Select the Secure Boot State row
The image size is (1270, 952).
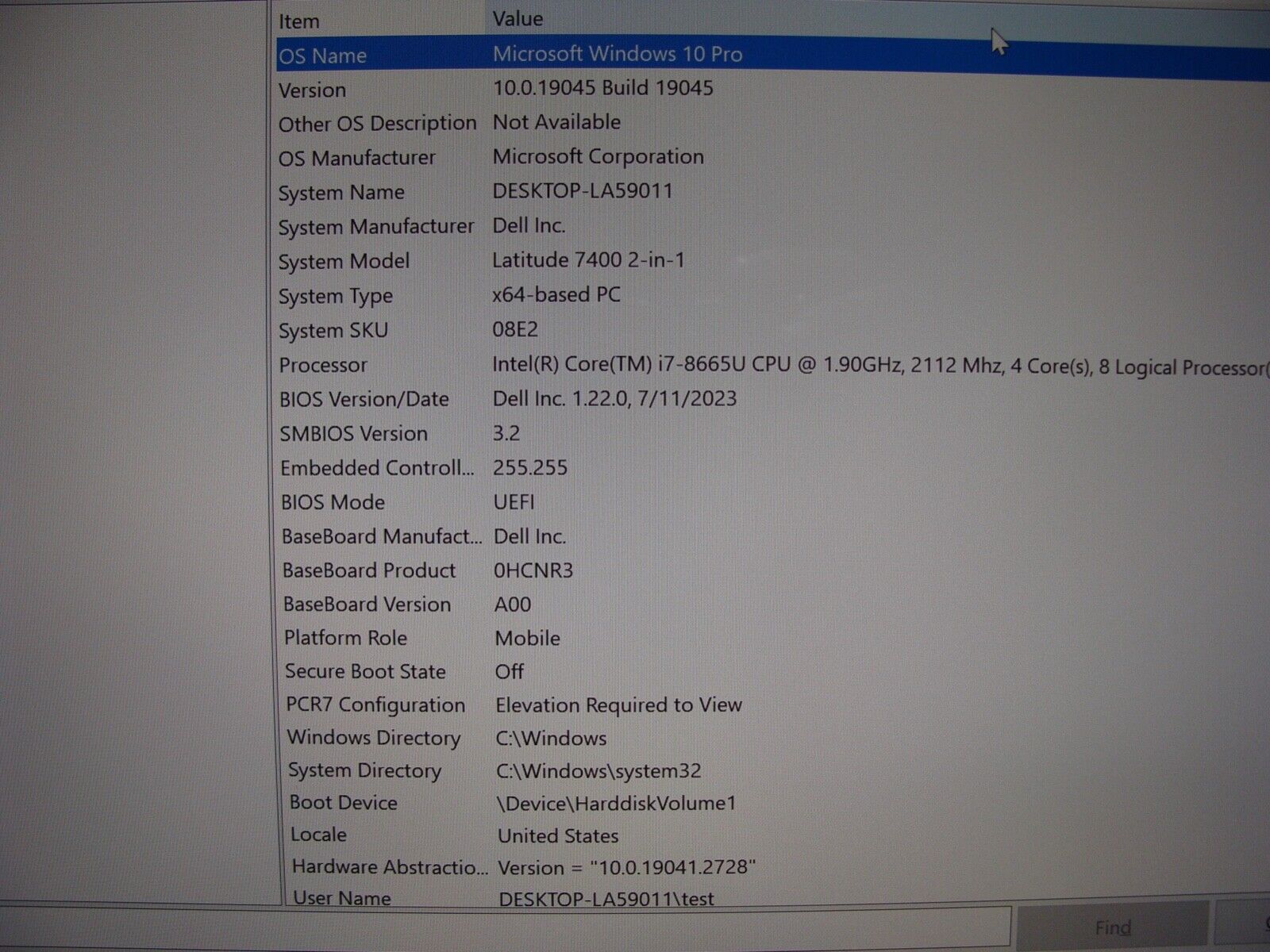pos(365,671)
